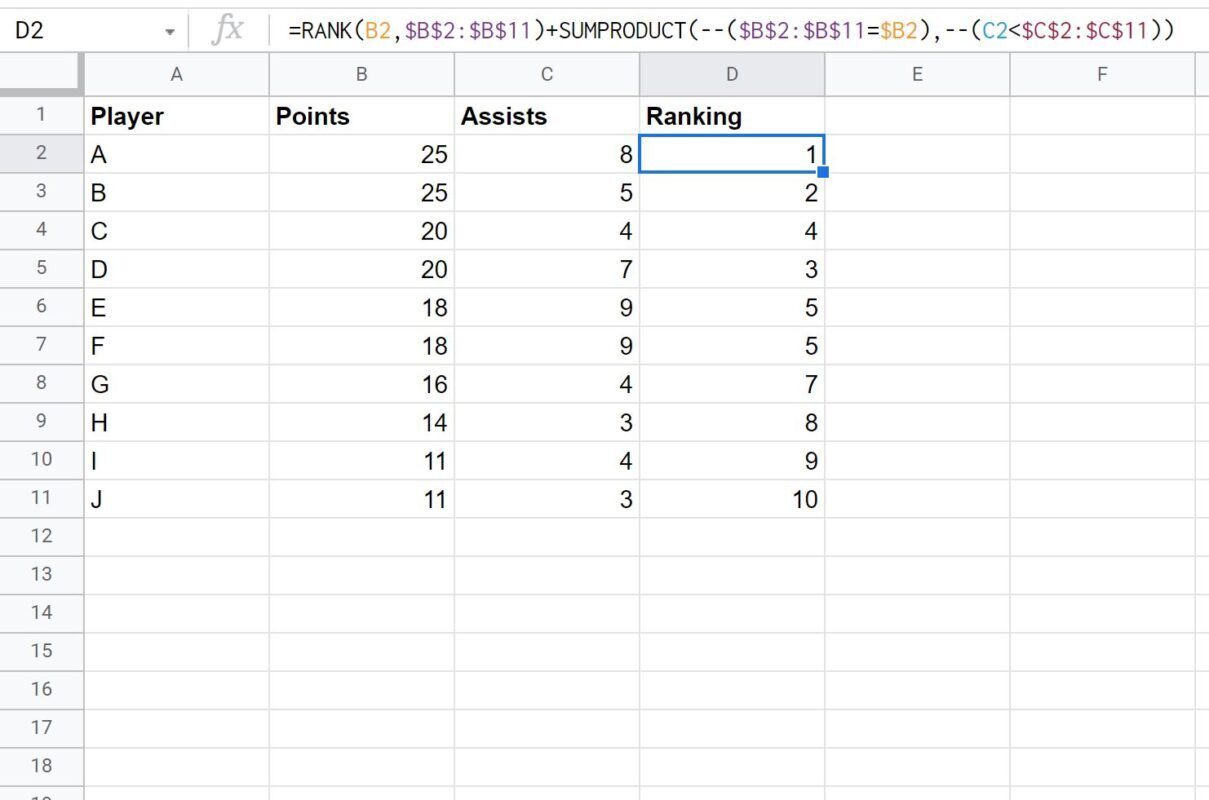1209x800 pixels.
Task: Open the Name box dropdown arrow
Action: click(170, 32)
